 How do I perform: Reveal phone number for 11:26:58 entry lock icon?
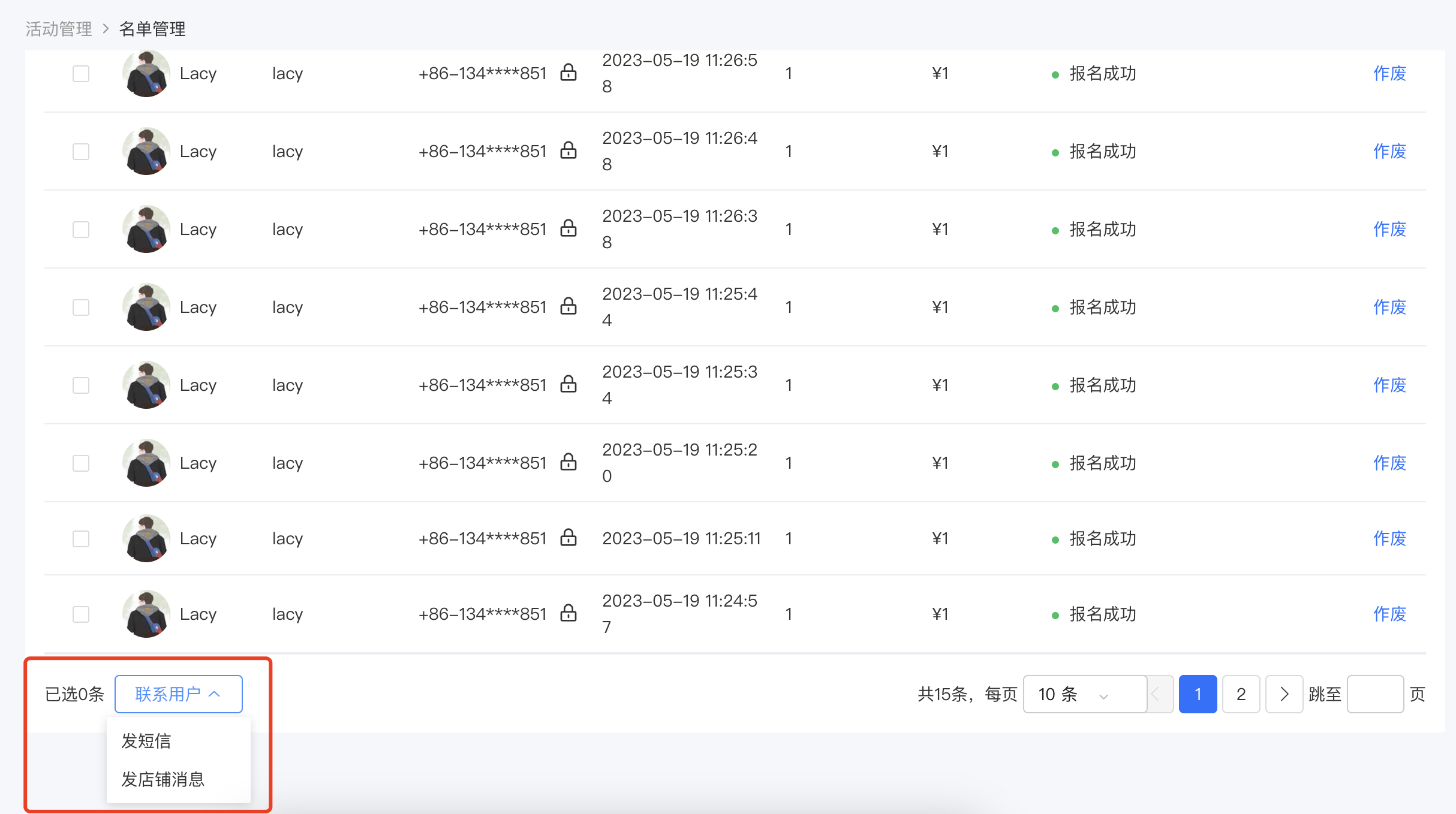point(568,73)
